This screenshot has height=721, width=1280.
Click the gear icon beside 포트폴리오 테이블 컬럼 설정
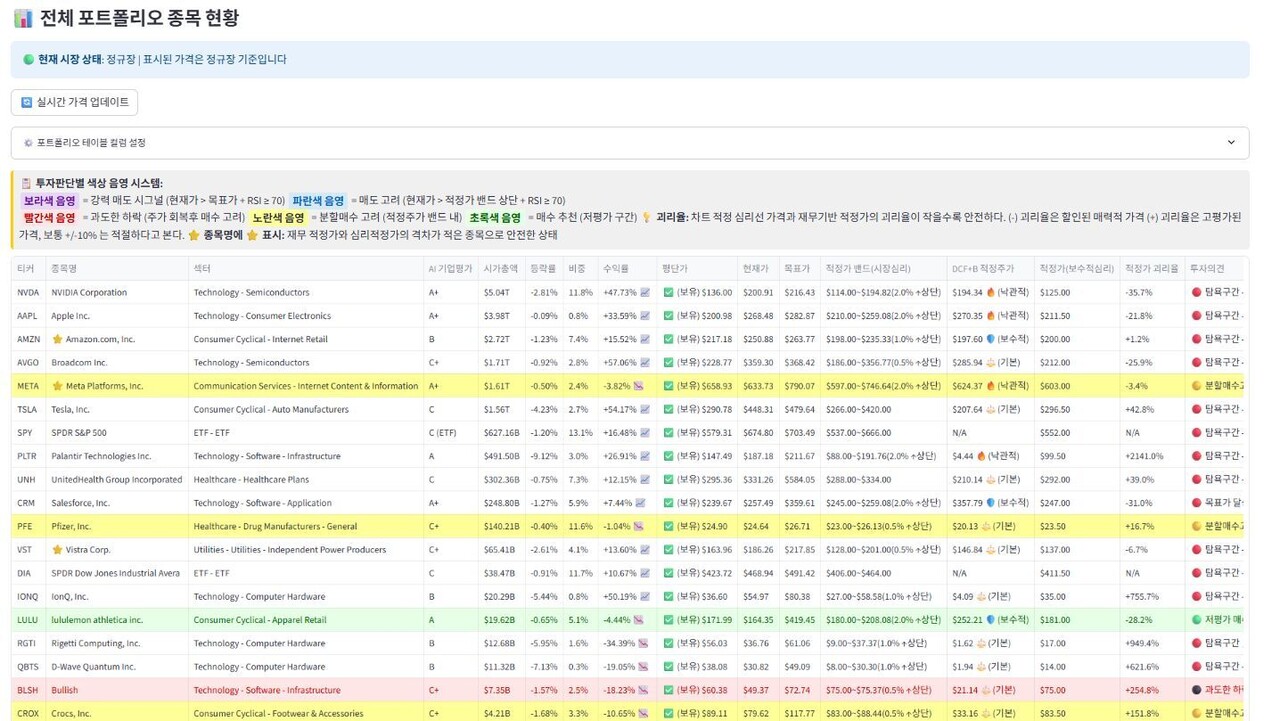coord(28,143)
